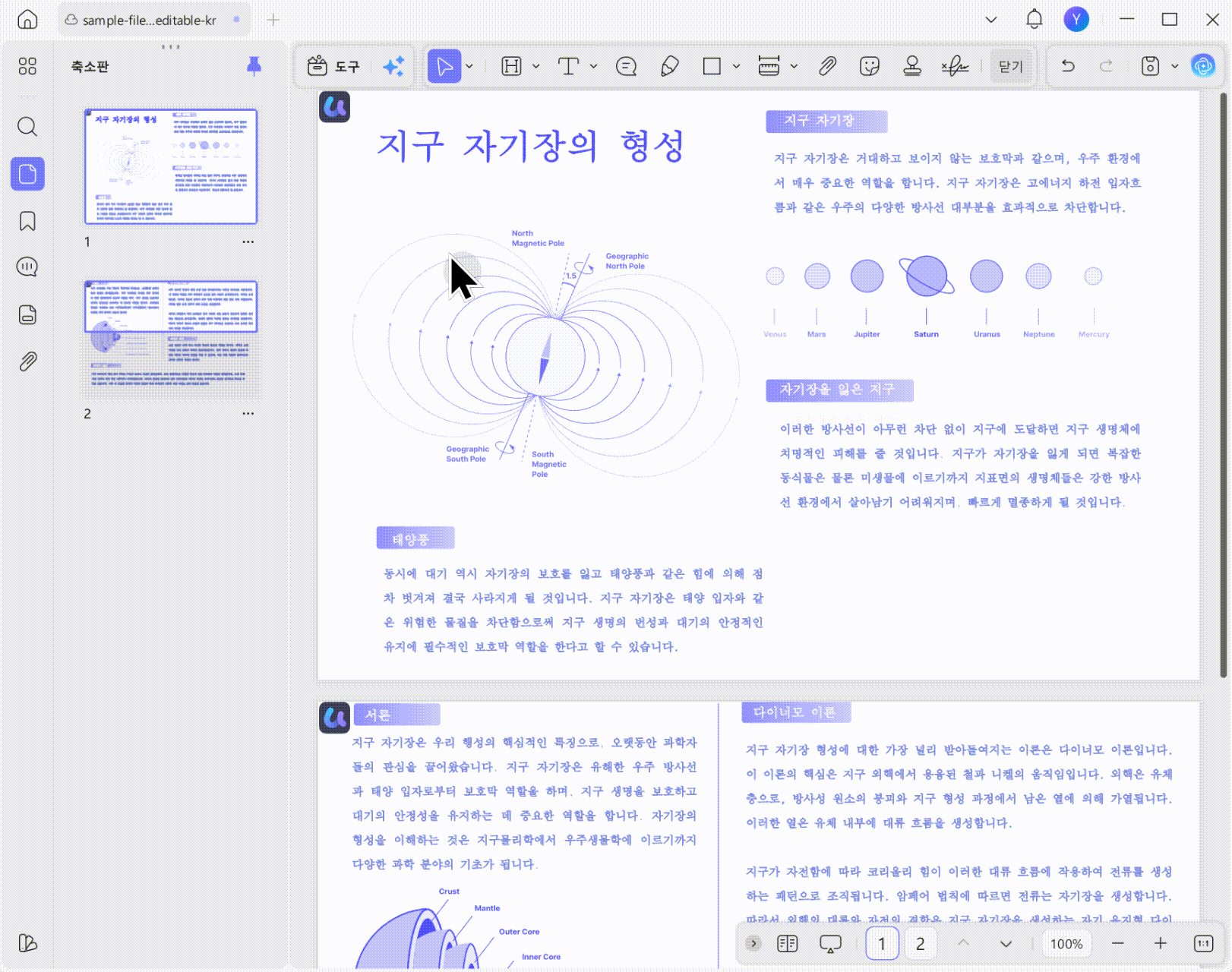The width and height of the screenshot is (1232, 972).
Task: Open the Y user account avatar
Action: click(x=1076, y=20)
